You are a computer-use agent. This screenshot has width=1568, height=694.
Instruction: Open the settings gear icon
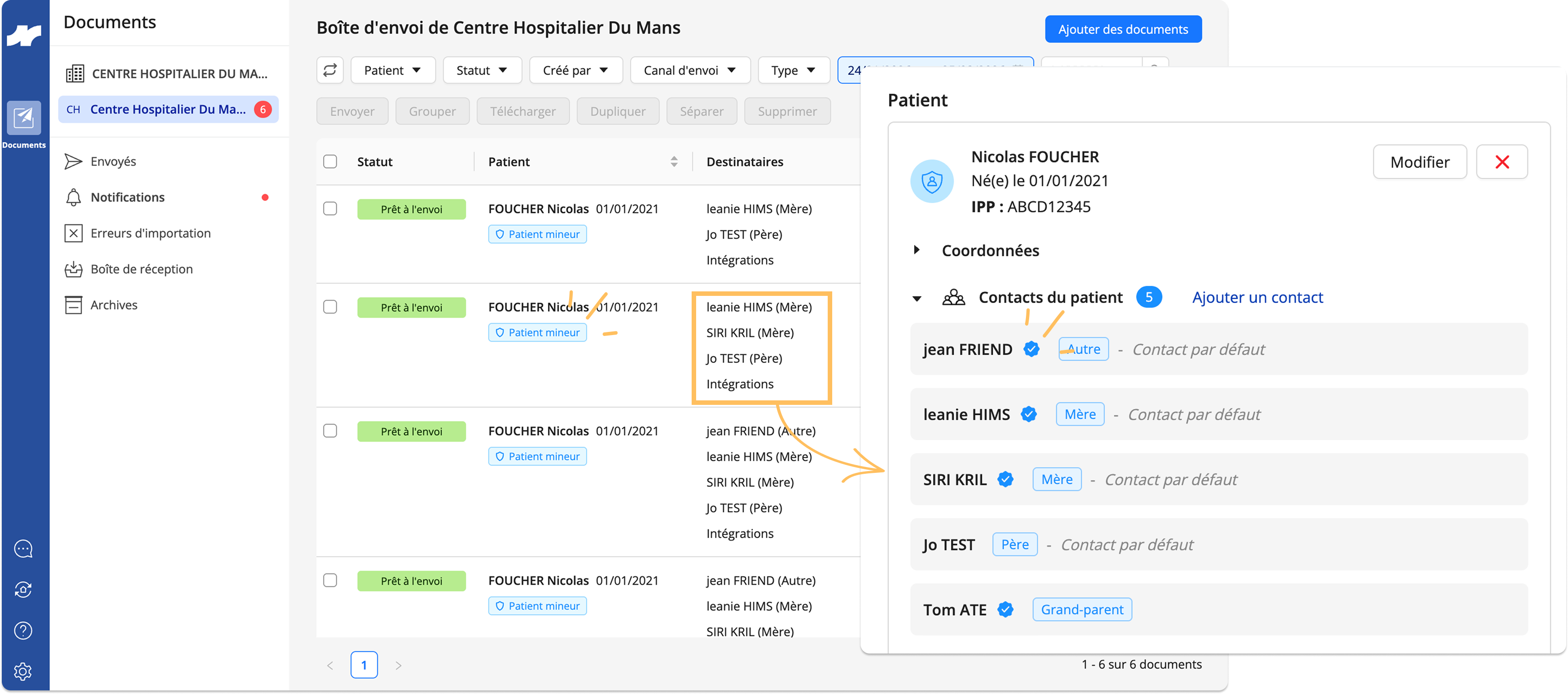click(23, 671)
